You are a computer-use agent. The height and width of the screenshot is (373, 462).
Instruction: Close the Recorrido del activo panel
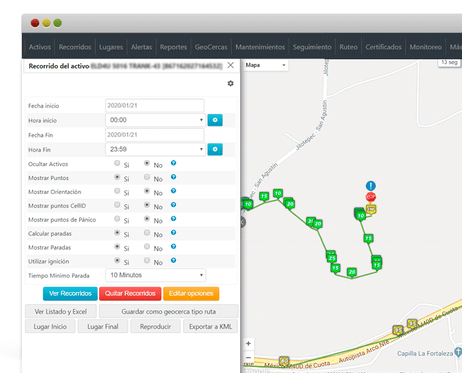(x=230, y=65)
